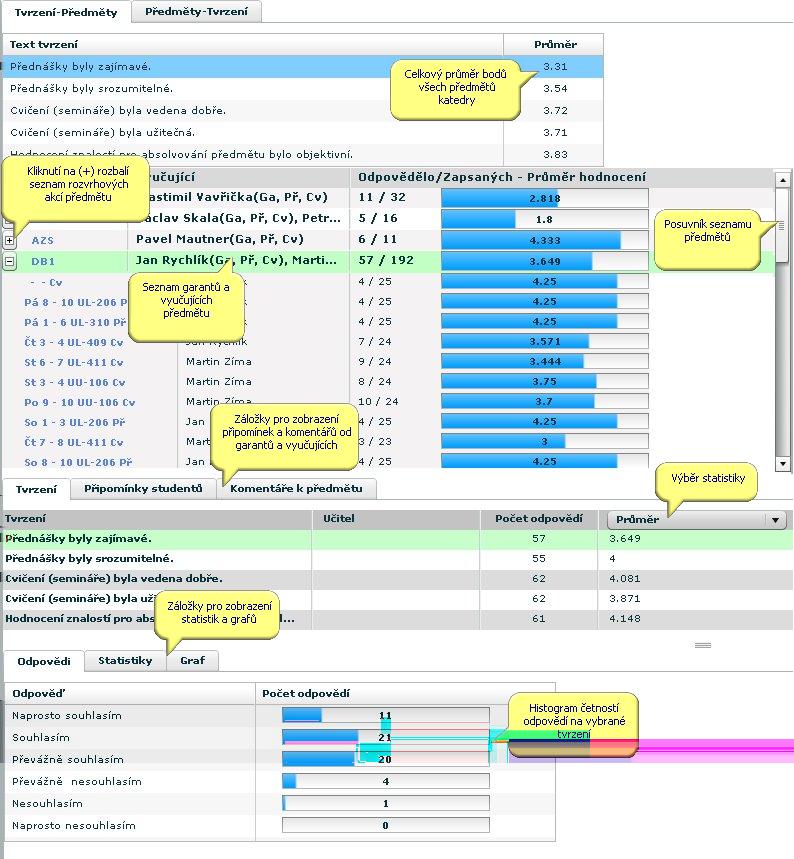This screenshot has width=794, height=859.
Task: Click the average value 4.081 cell
Action: (625, 579)
